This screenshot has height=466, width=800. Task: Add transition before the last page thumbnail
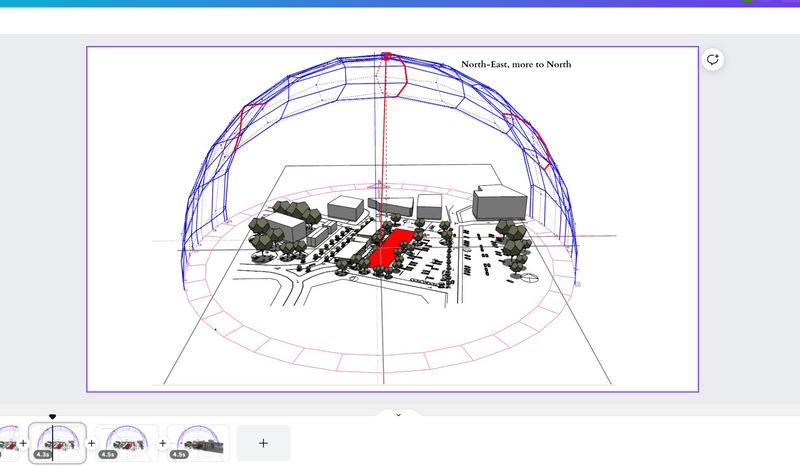[x=163, y=443]
